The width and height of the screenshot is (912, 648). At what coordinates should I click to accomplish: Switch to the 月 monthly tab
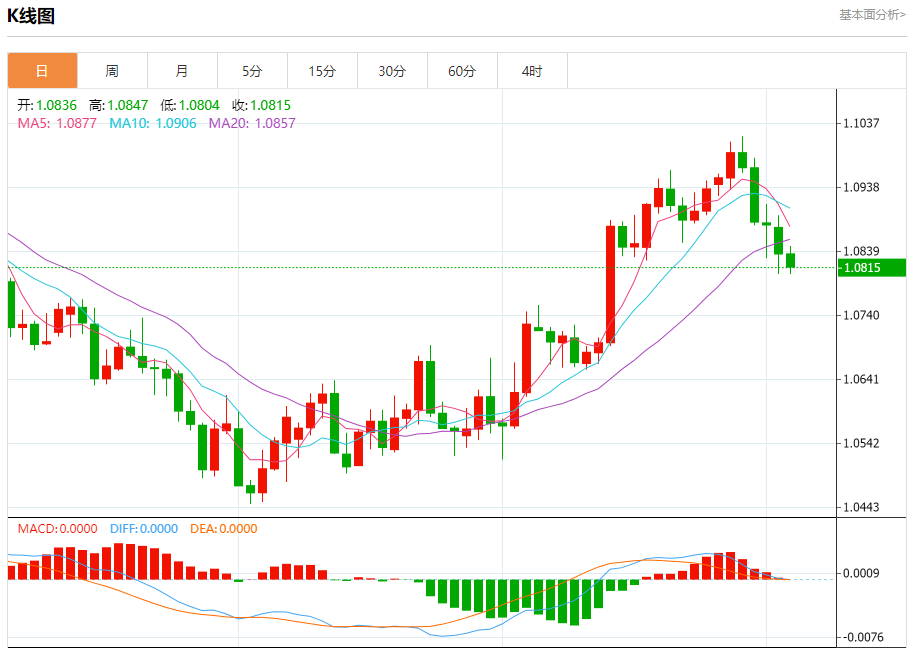182,71
